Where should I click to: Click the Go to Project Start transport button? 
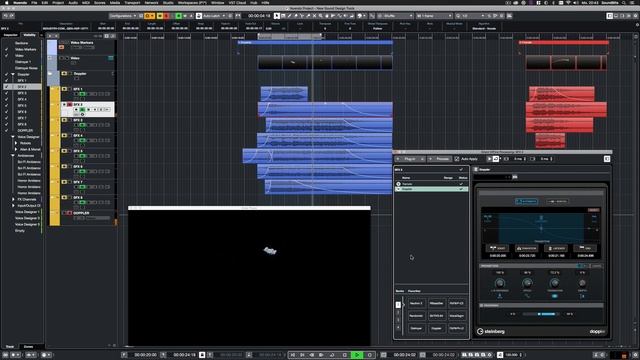point(293,355)
